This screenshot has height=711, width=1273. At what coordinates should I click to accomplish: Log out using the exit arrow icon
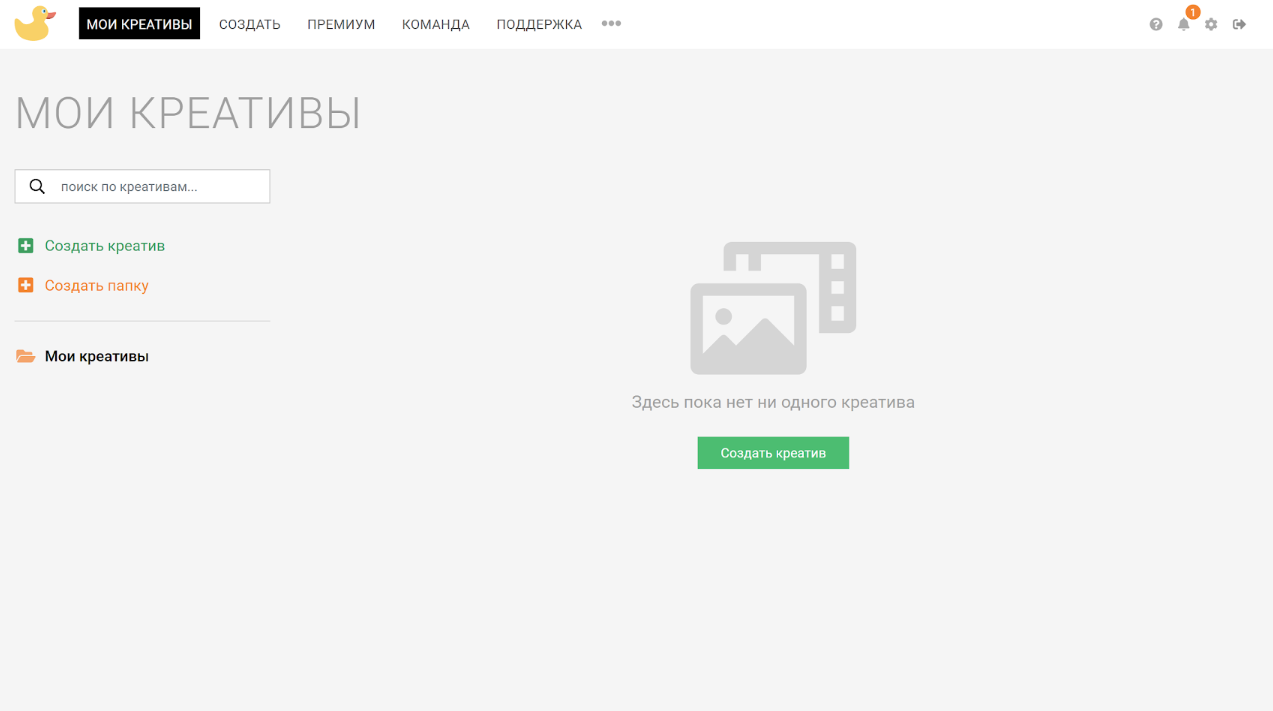tap(1239, 24)
